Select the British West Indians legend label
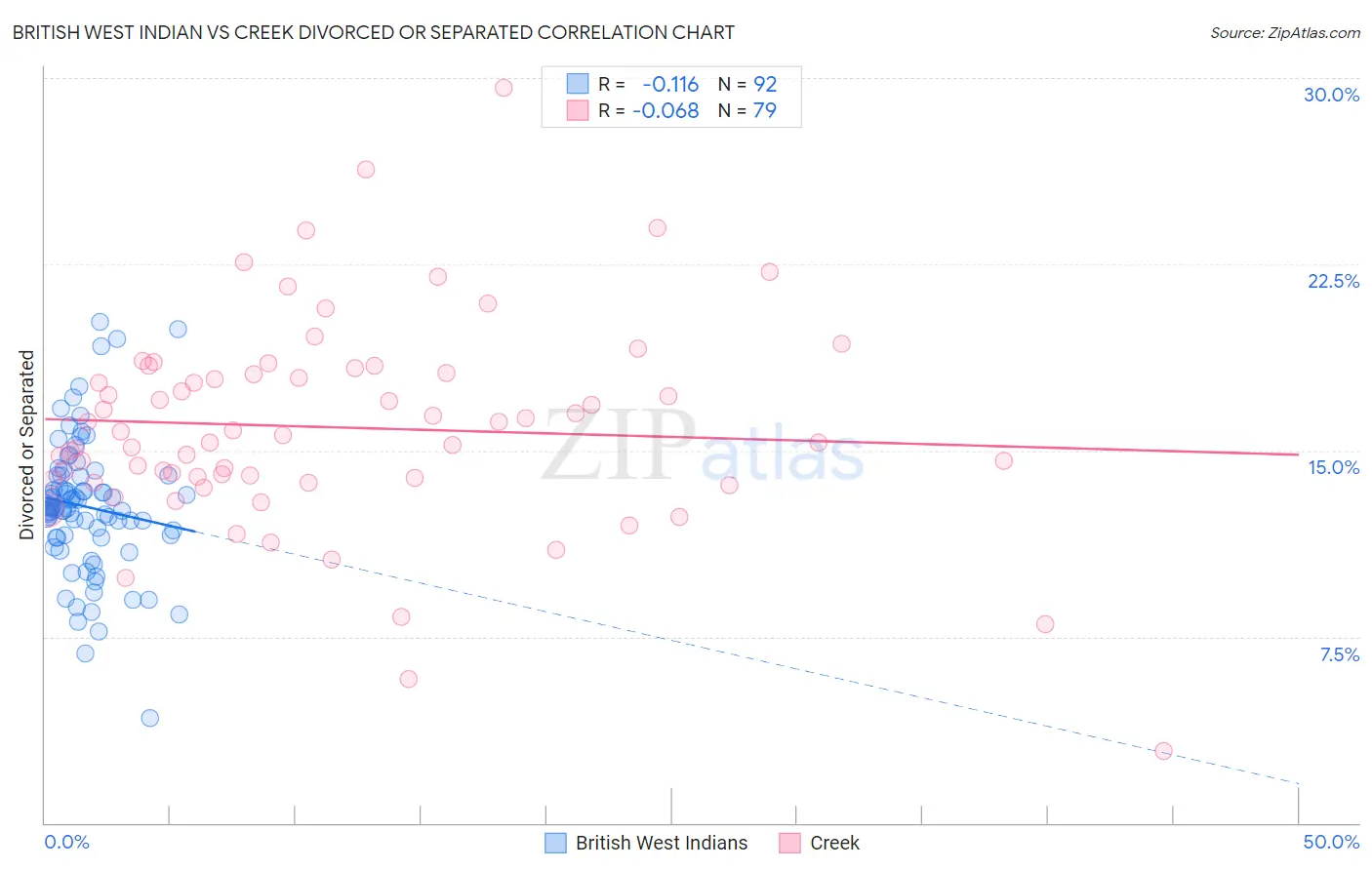The height and width of the screenshot is (870, 1372). 662,843
